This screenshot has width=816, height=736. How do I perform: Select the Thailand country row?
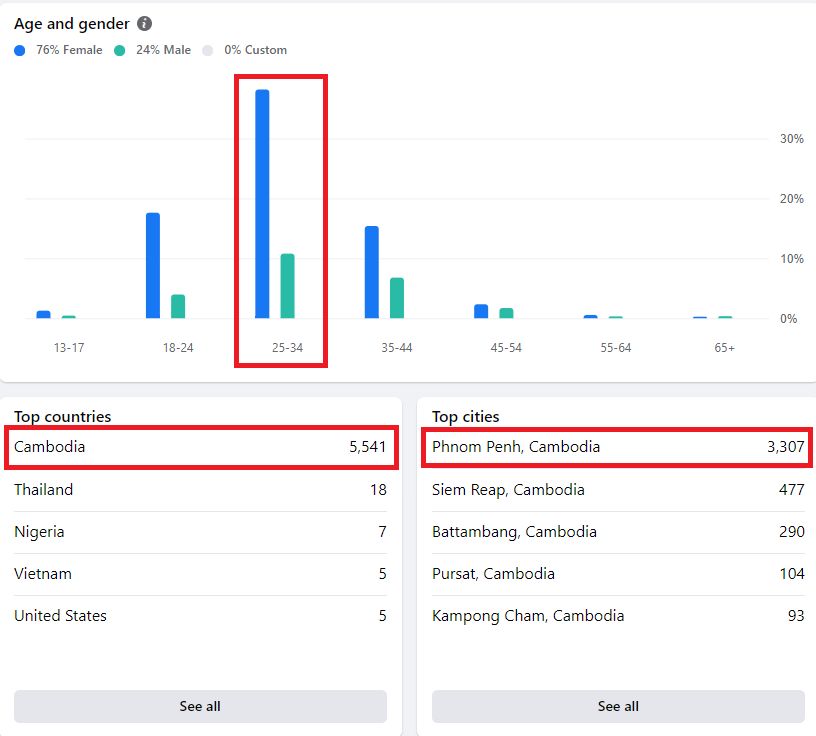click(200, 489)
